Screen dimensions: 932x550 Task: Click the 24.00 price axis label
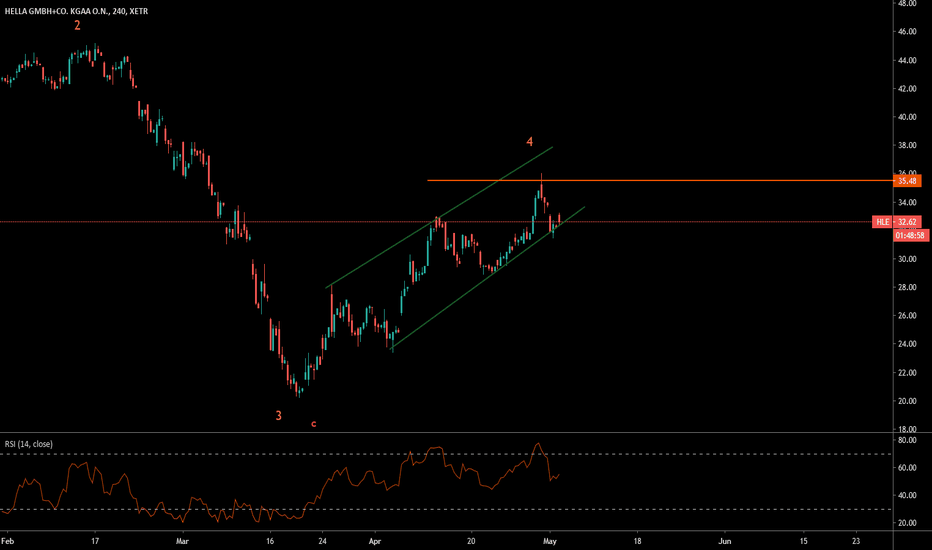click(x=907, y=344)
